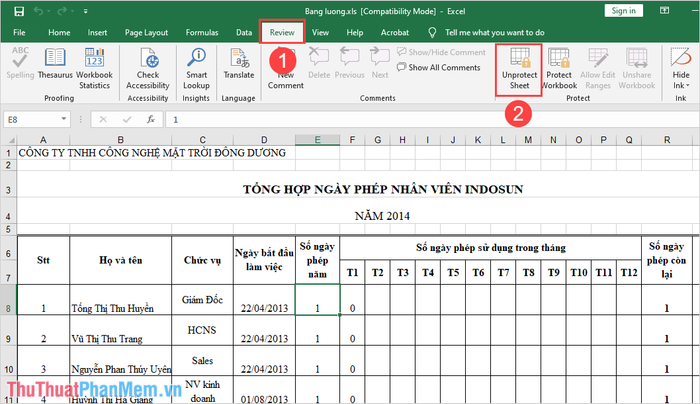The width and height of the screenshot is (700, 404).
Task: Switch to the Page Layout tab
Action: tap(146, 33)
